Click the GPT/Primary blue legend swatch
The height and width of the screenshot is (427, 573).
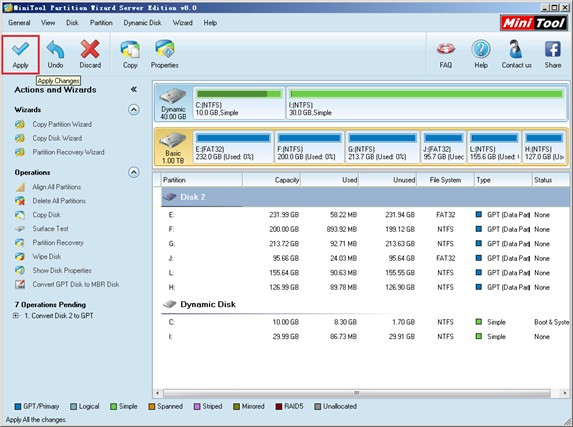18,407
